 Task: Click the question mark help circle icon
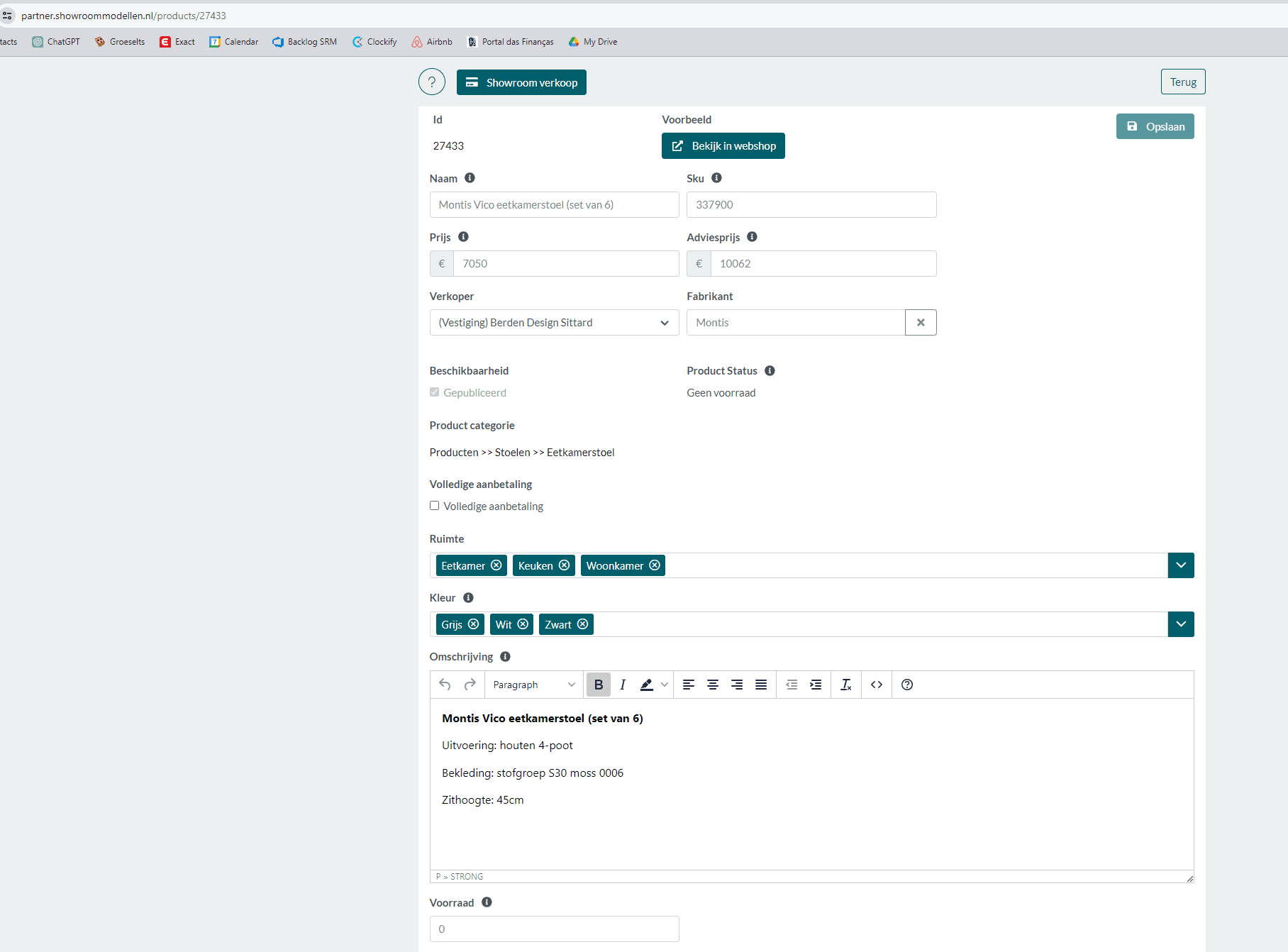click(432, 82)
